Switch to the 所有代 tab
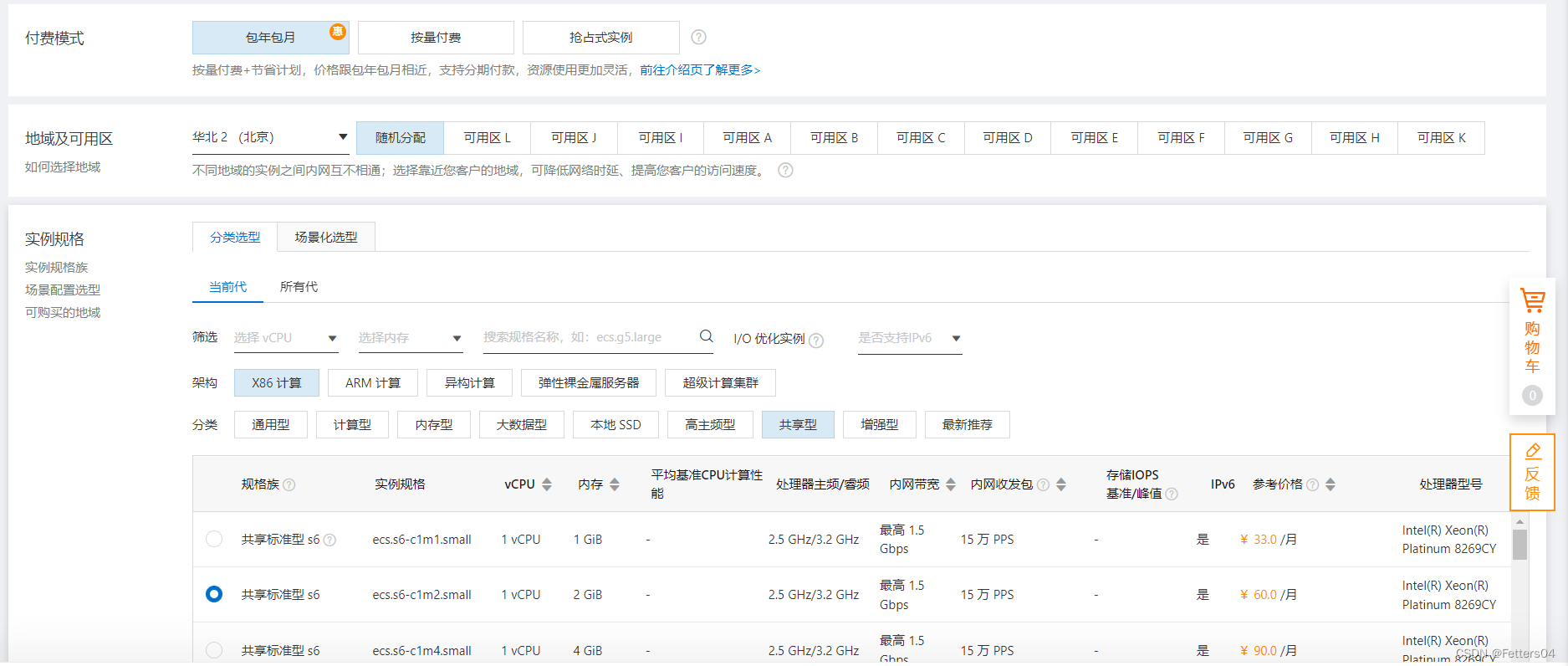The height and width of the screenshot is (666, 1568). 299,287
